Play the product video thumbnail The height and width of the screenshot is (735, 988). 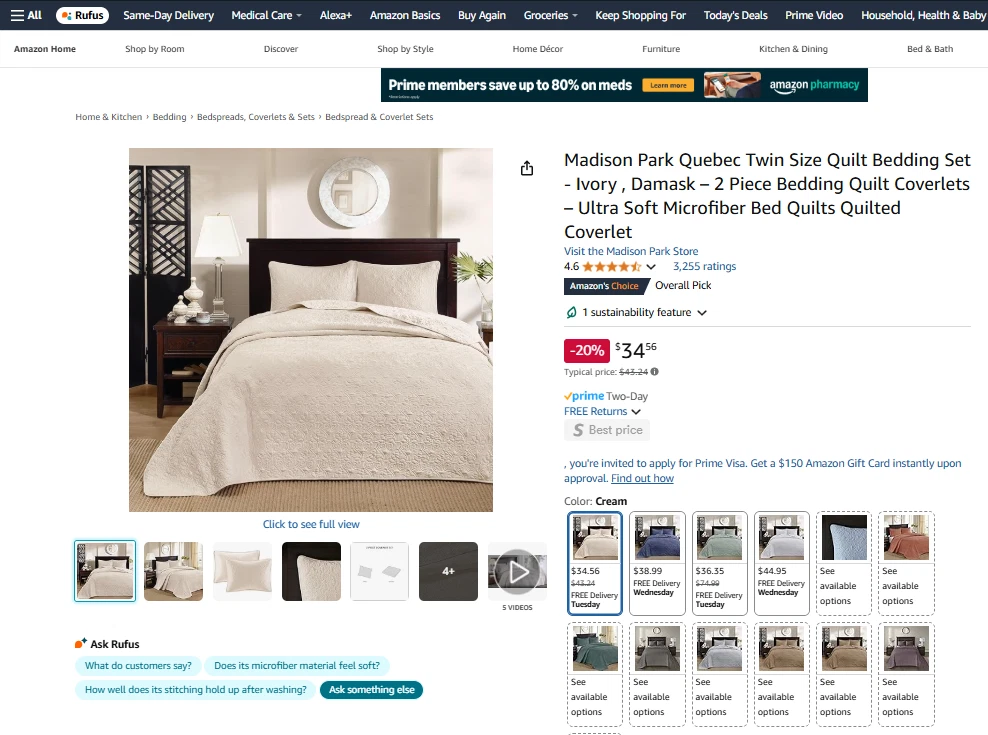(x=517, y=572)
